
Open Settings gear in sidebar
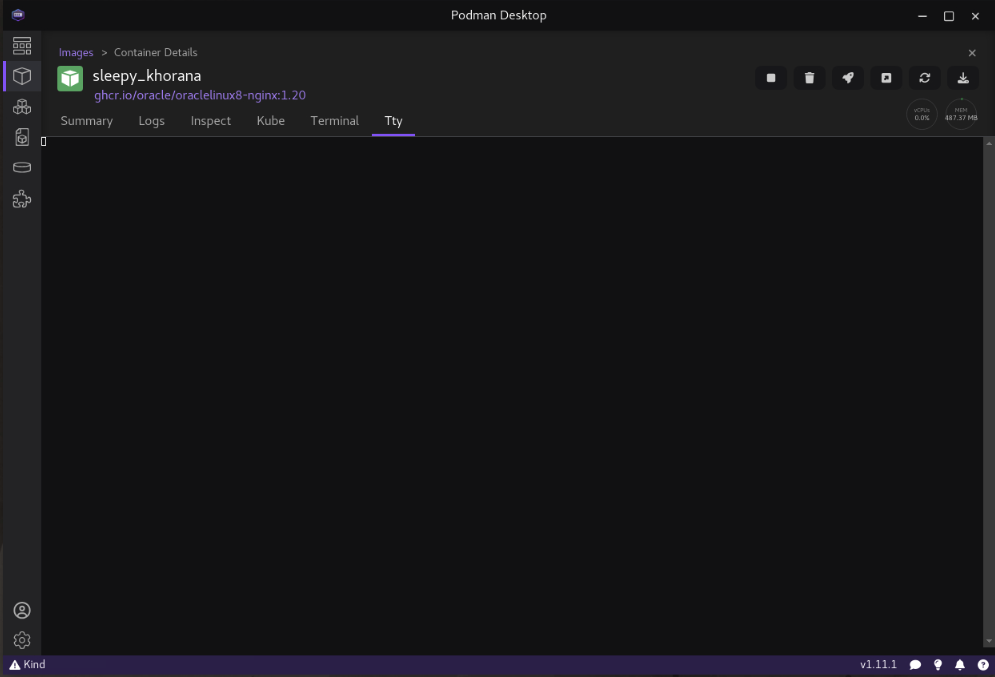[x=22, y=640]
